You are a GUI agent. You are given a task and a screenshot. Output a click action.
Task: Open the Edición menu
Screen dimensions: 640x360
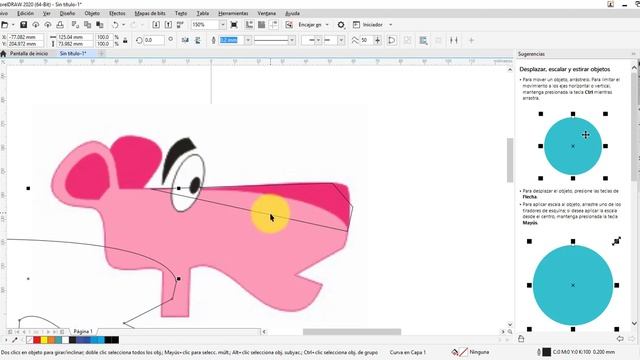click(x=25, y=13)
